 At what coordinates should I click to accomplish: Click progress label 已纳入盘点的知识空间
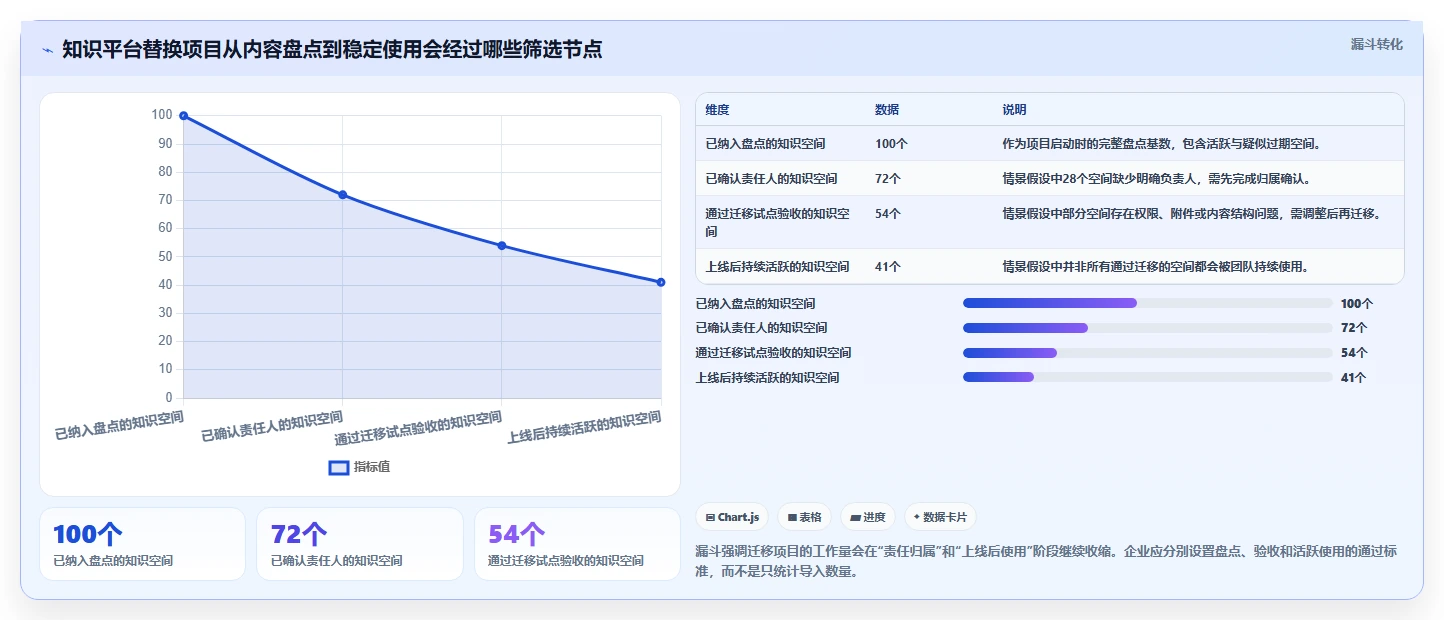click(x=755, y=303)
